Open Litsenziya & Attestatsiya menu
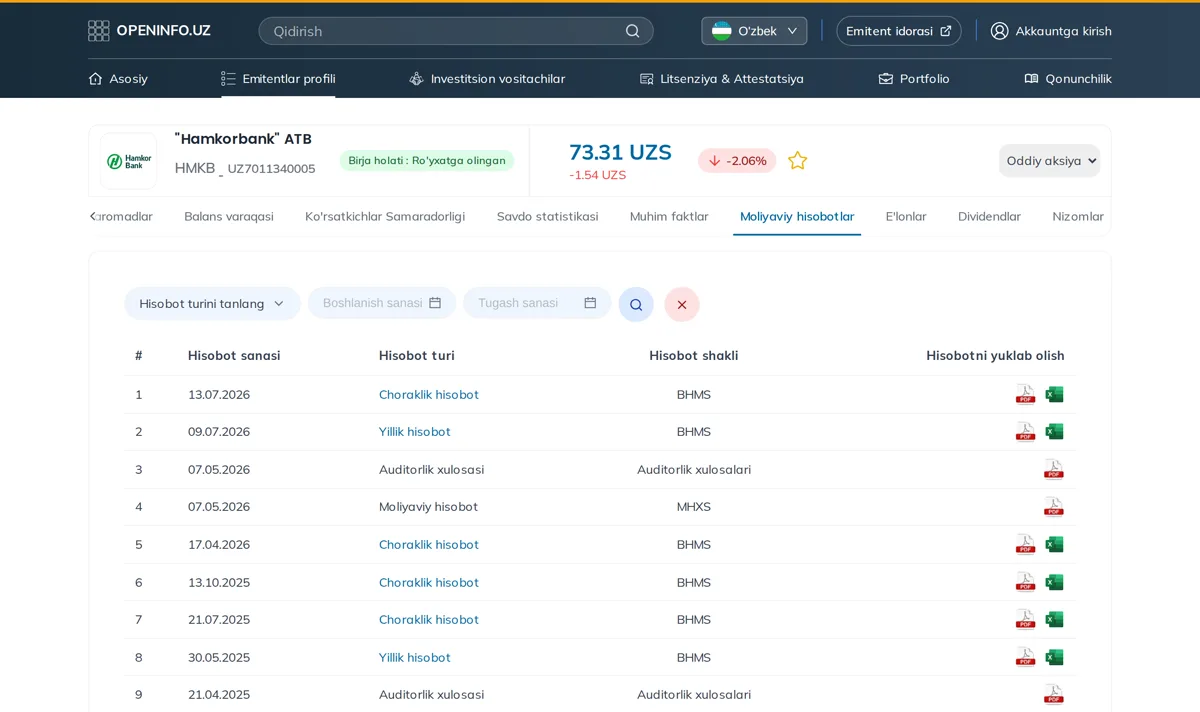This screenshot has width=1200, height=712. point(721,78)
